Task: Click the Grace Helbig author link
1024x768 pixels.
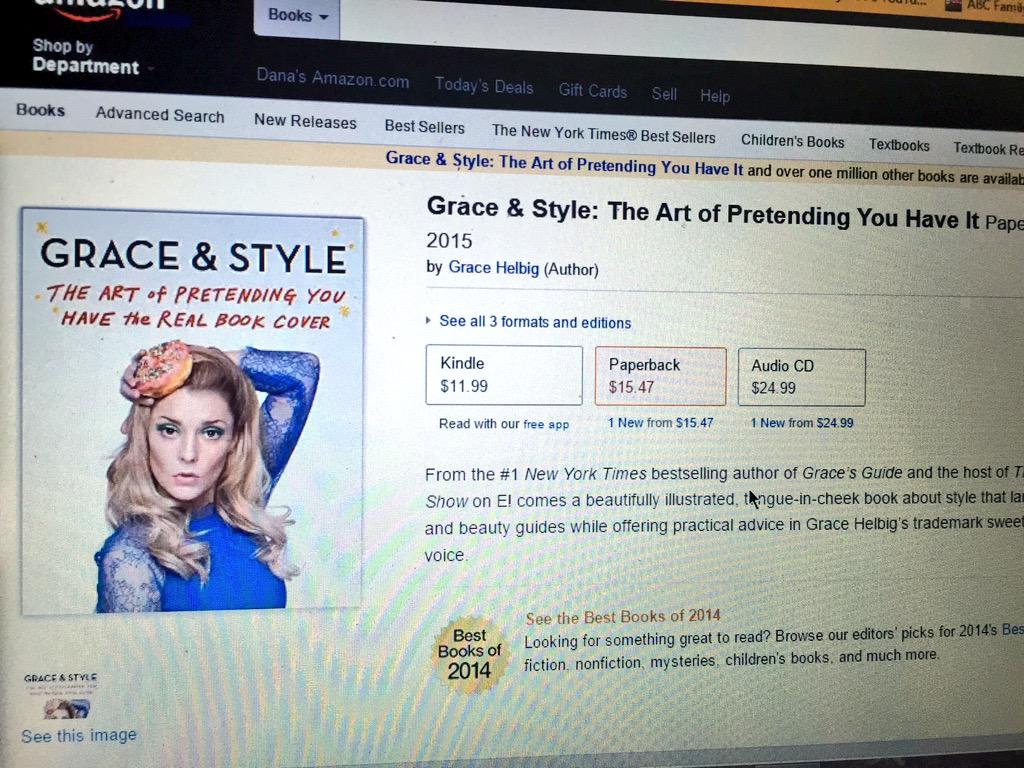Action: click(493, 268)
